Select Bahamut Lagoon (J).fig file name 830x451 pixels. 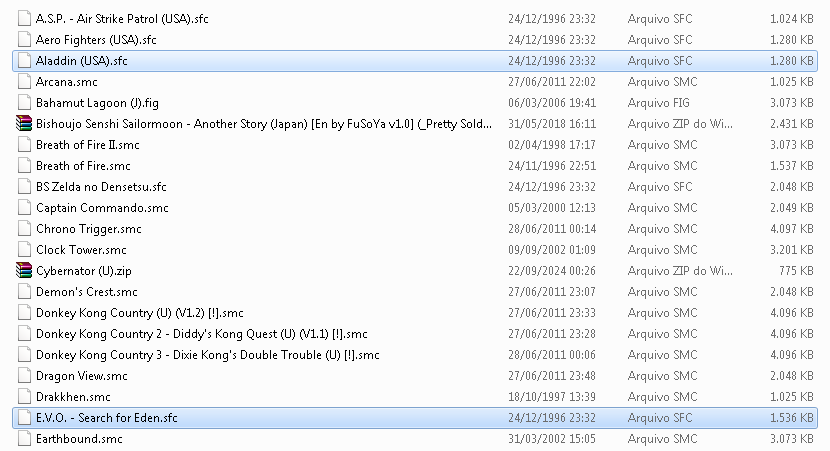click(97, 103)
